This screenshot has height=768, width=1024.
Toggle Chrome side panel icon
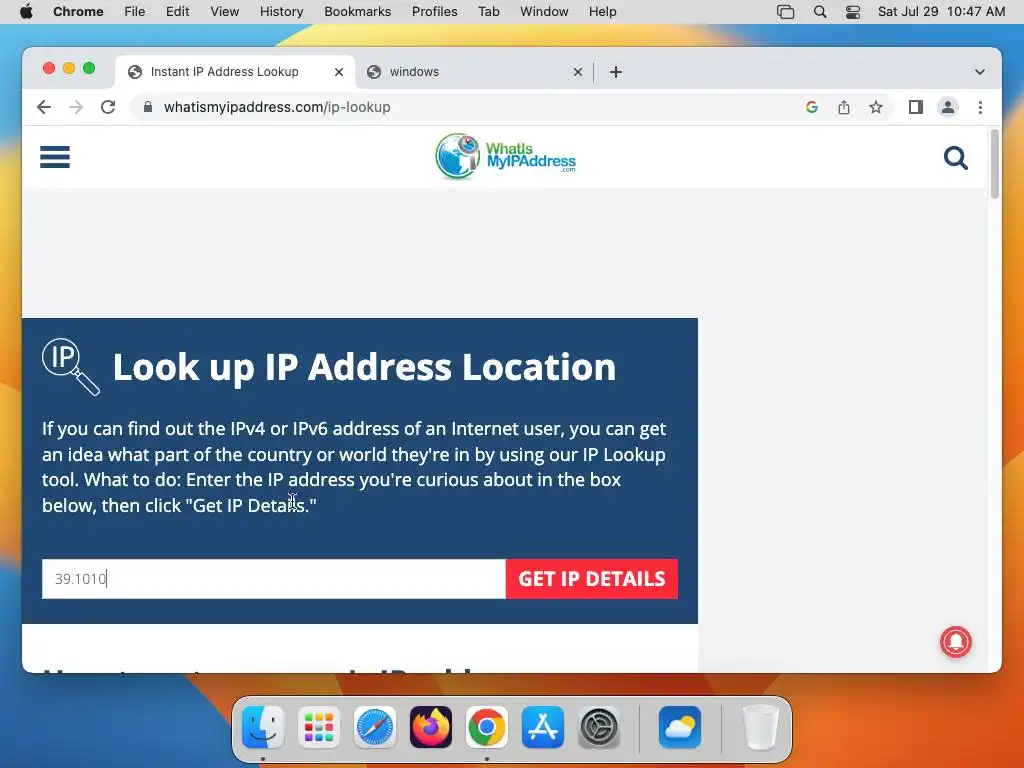[916, 107]
